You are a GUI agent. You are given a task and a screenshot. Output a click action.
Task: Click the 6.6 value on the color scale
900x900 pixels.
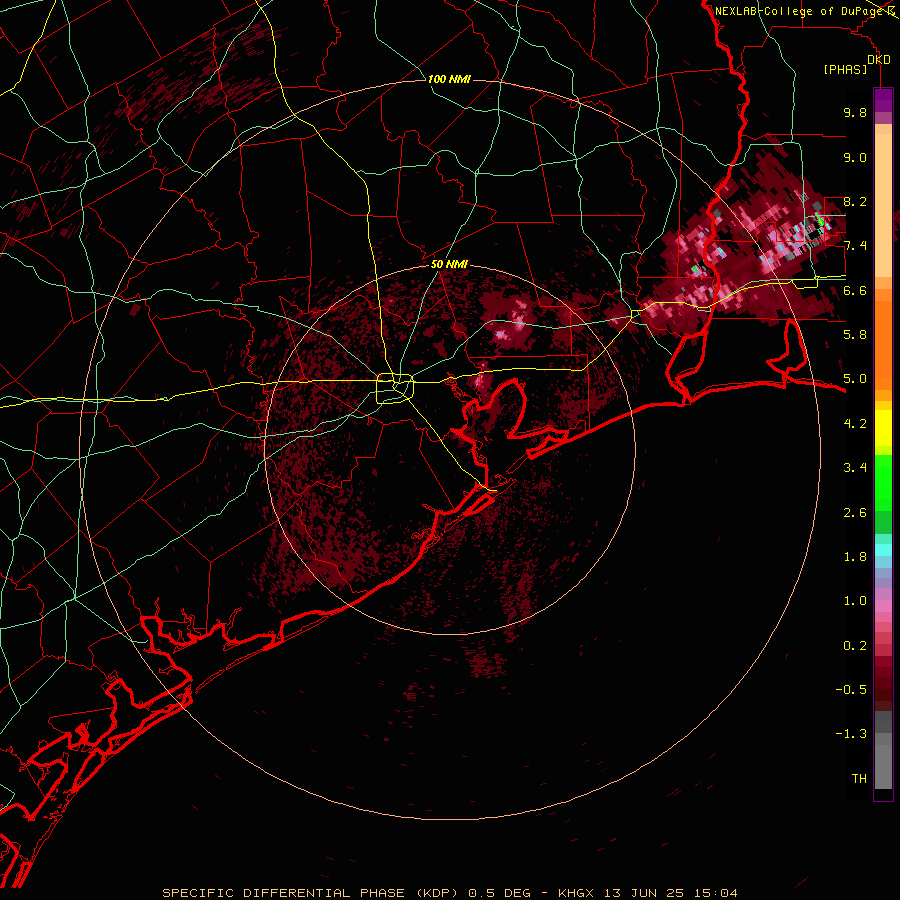click(x=855, y=290)
